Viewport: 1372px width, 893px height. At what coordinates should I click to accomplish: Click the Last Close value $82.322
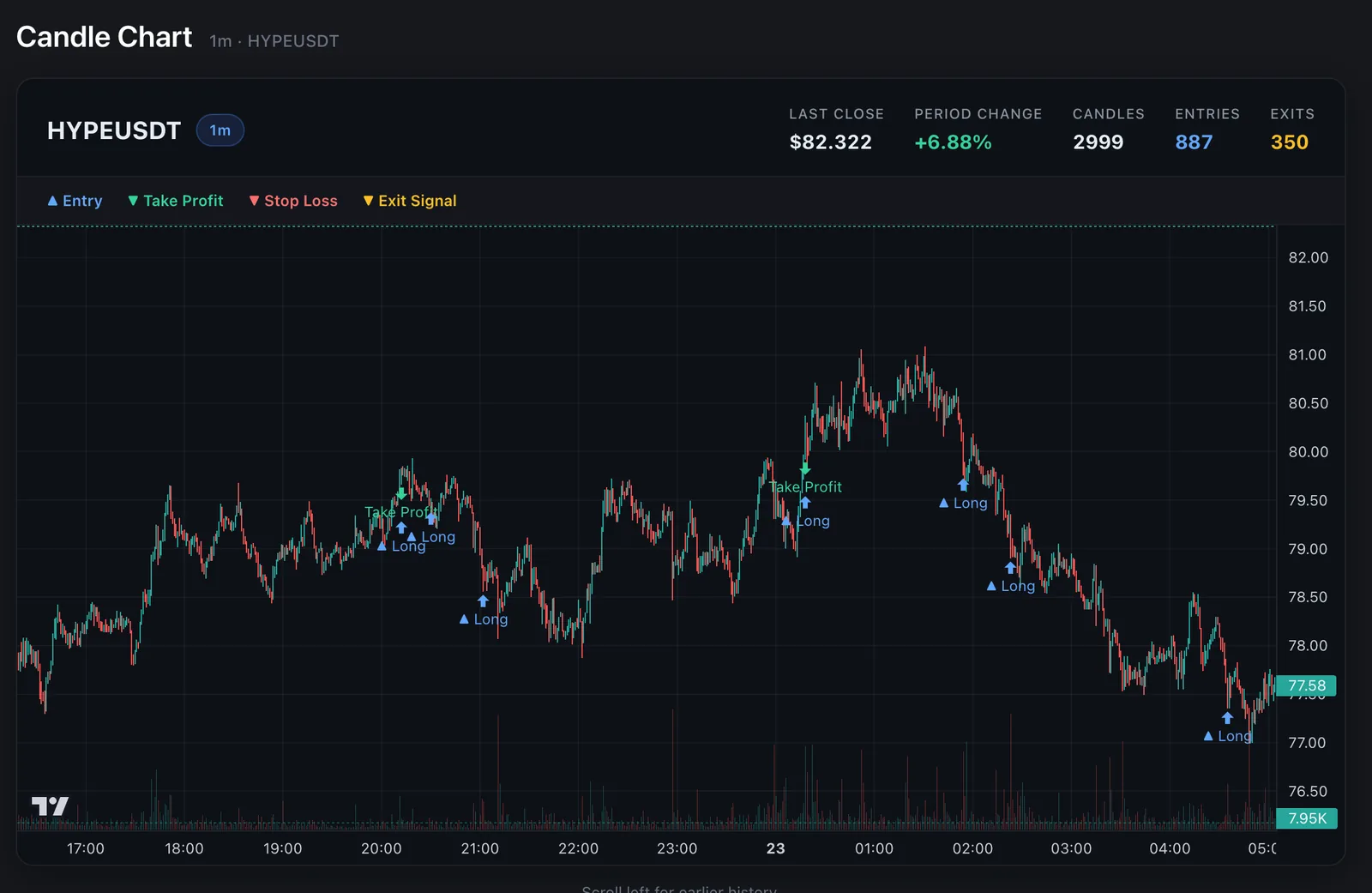click(x=830, y=142)
